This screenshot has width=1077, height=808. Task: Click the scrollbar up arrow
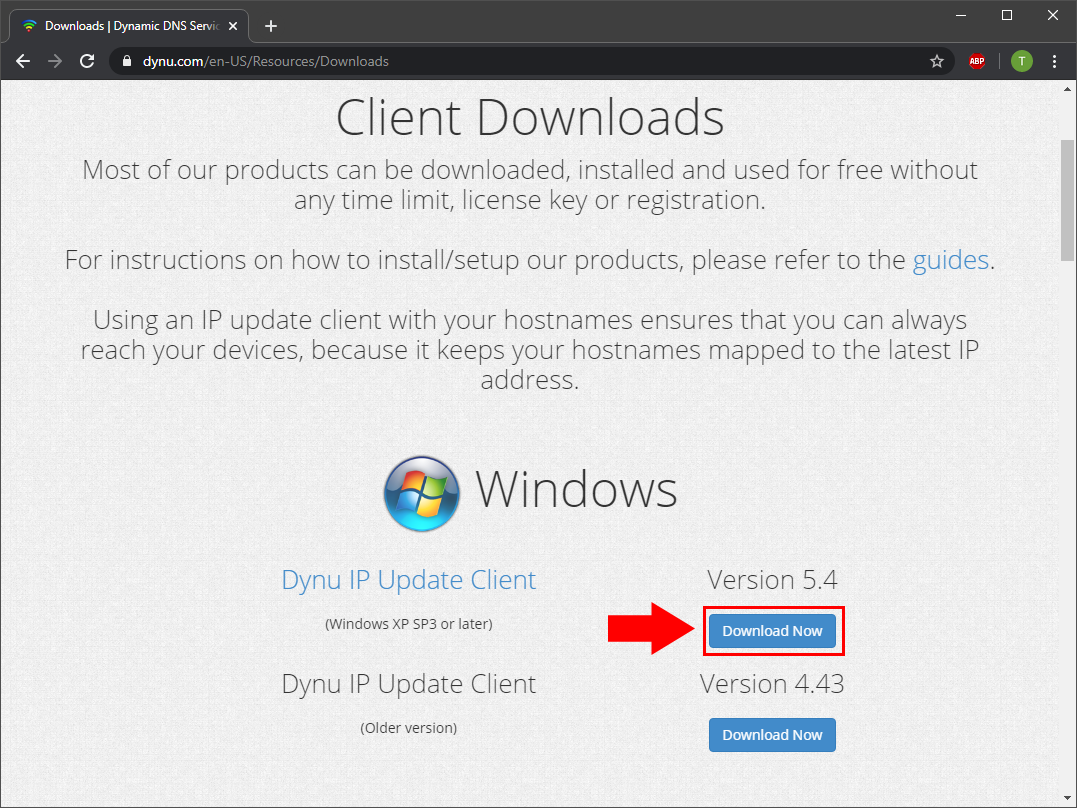tap(1067, 89)
